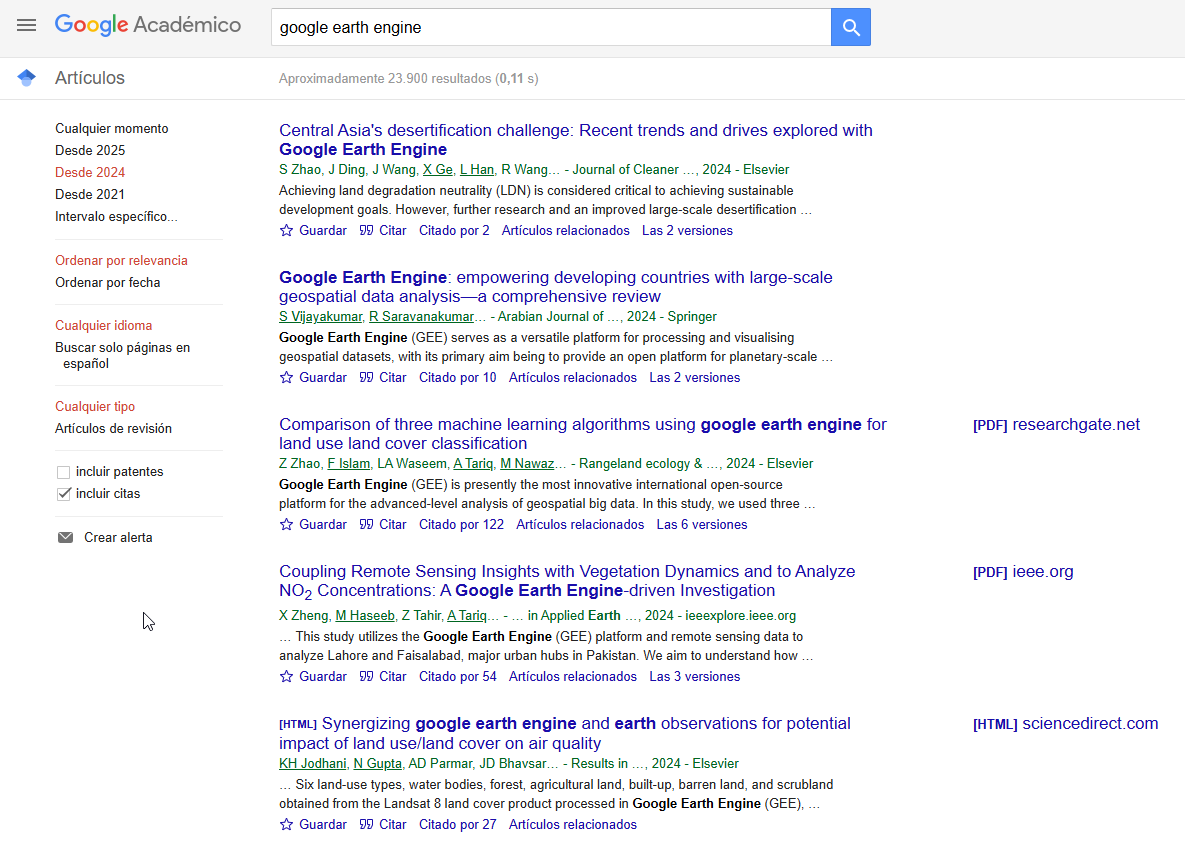Click Citado por 122 link
Image resolution: width=1185 pixels, height=855 pixels.
(461, 525)
